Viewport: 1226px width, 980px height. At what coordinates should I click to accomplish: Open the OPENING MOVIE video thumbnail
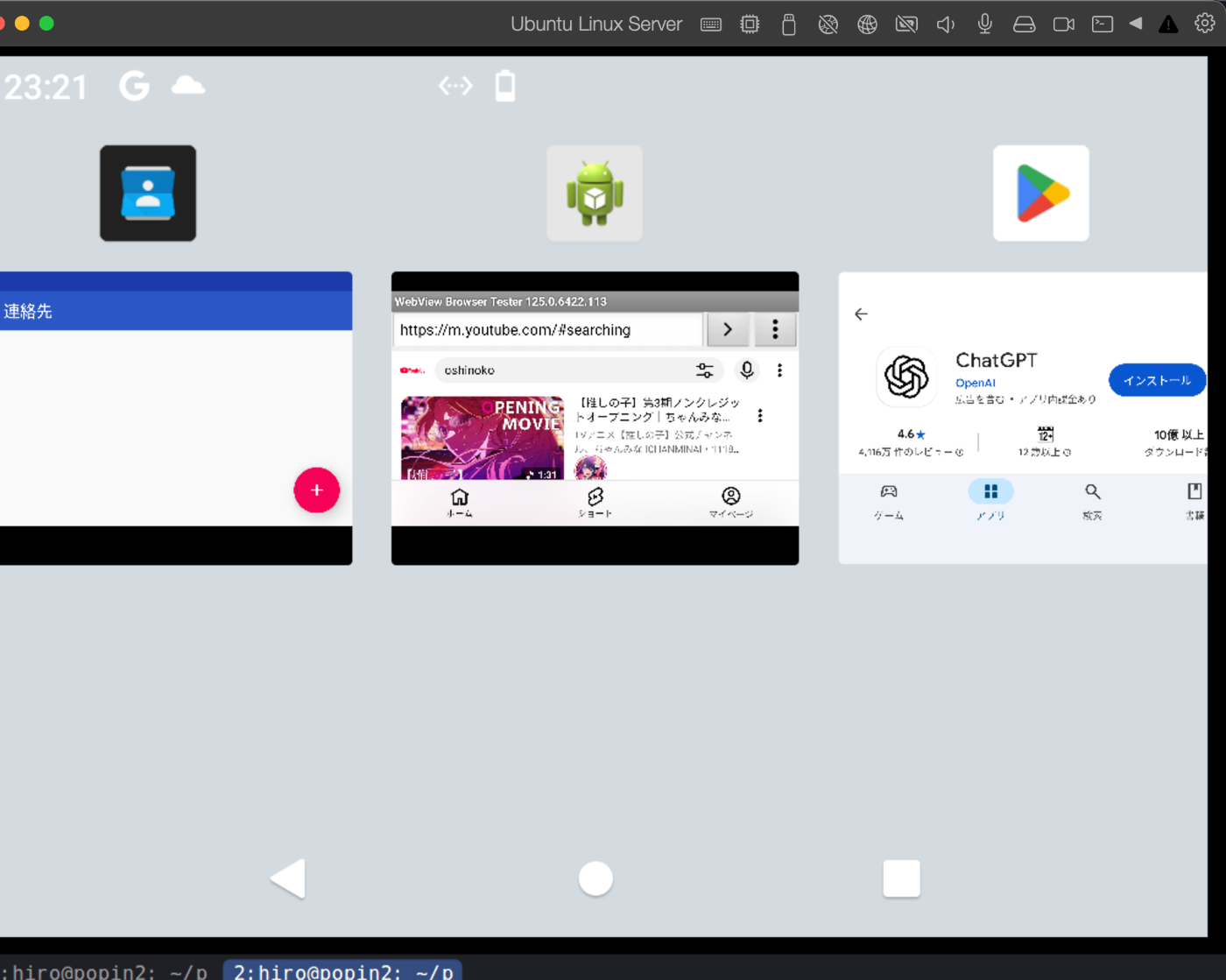483,438
